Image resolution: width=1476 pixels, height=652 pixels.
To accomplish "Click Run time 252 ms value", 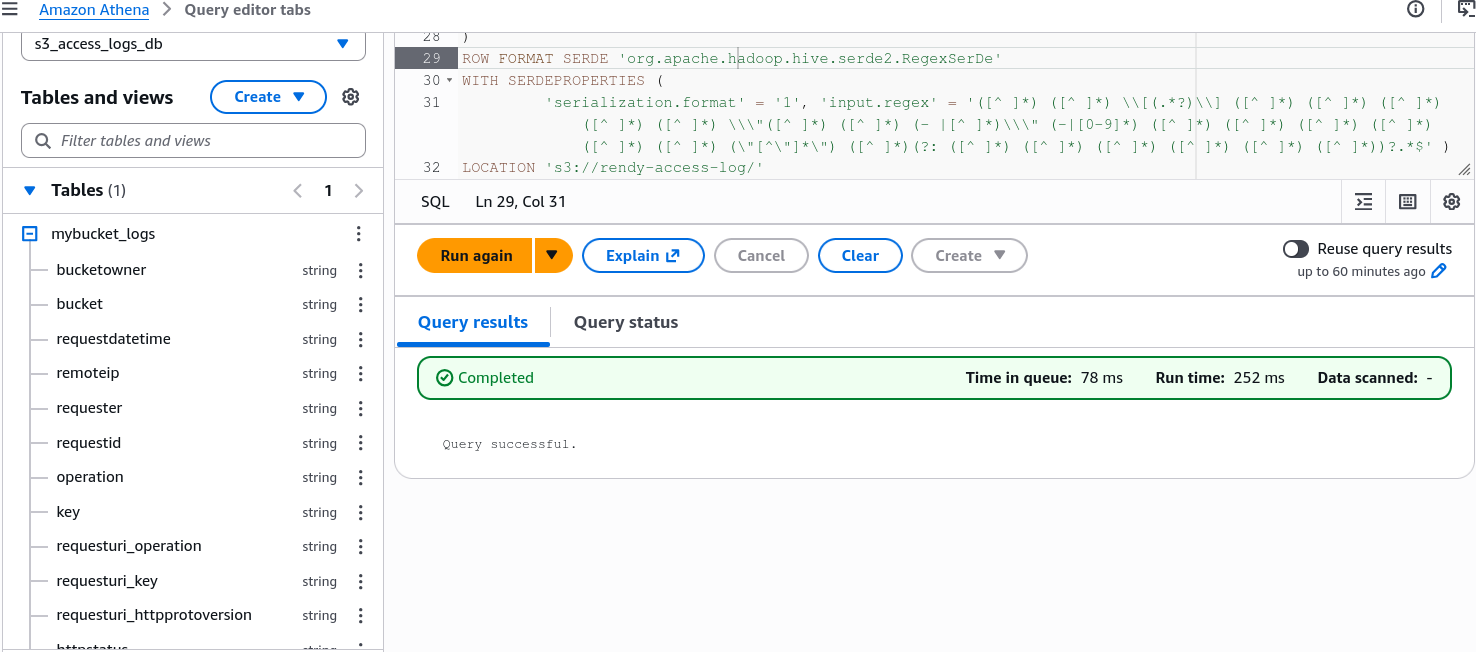I will pos(1260,378).
